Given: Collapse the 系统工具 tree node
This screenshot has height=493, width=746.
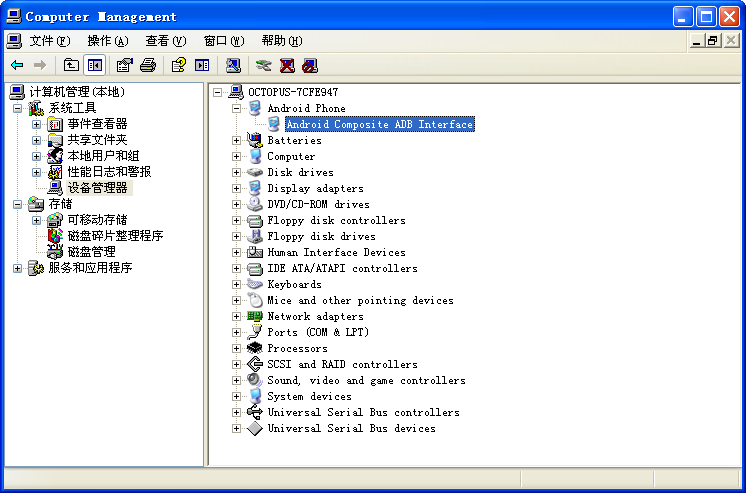Looking at the screenshot, I should 18,108.
